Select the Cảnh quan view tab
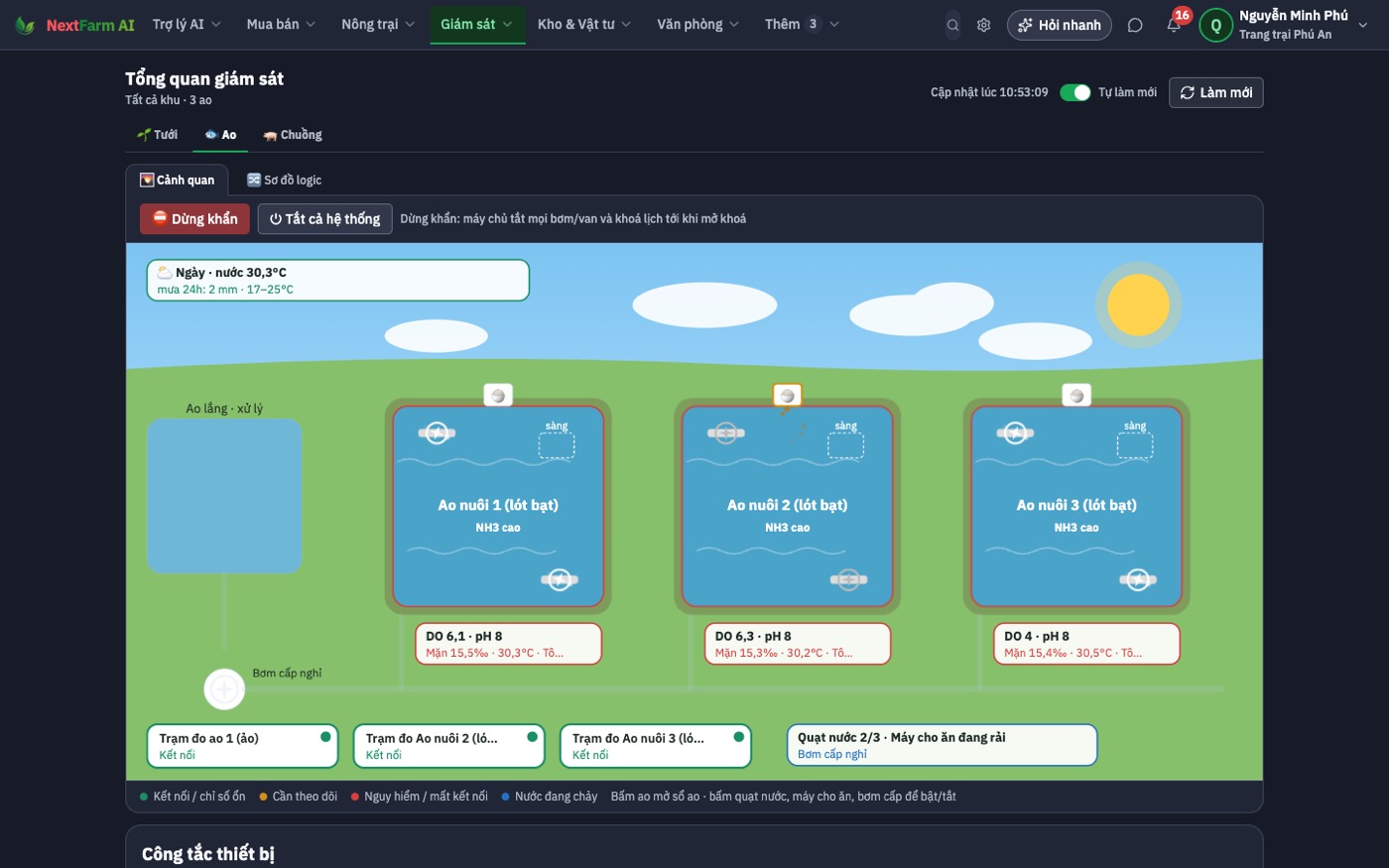Image resolution: width=1389 pixels, height=868 pixels. click(x=178, y=180)
